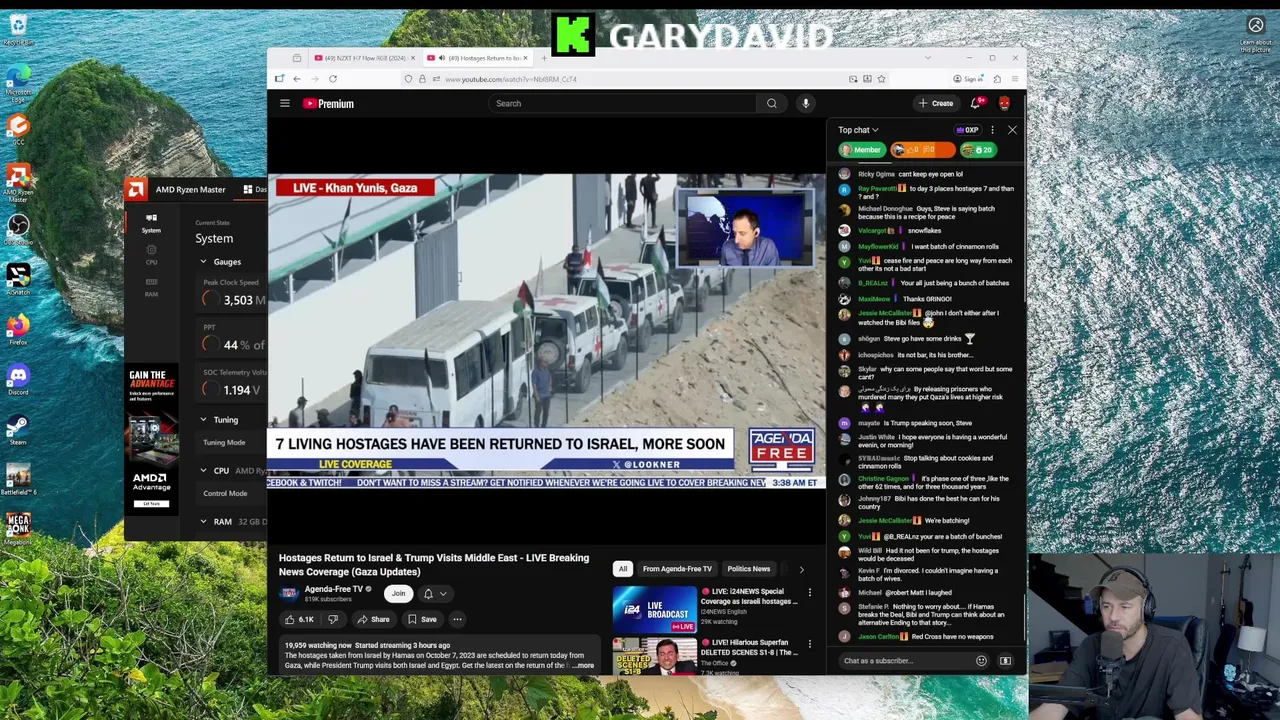Open Megabonk desktop shortcut
1280x720 pixels.
click(x=18, y=529)
